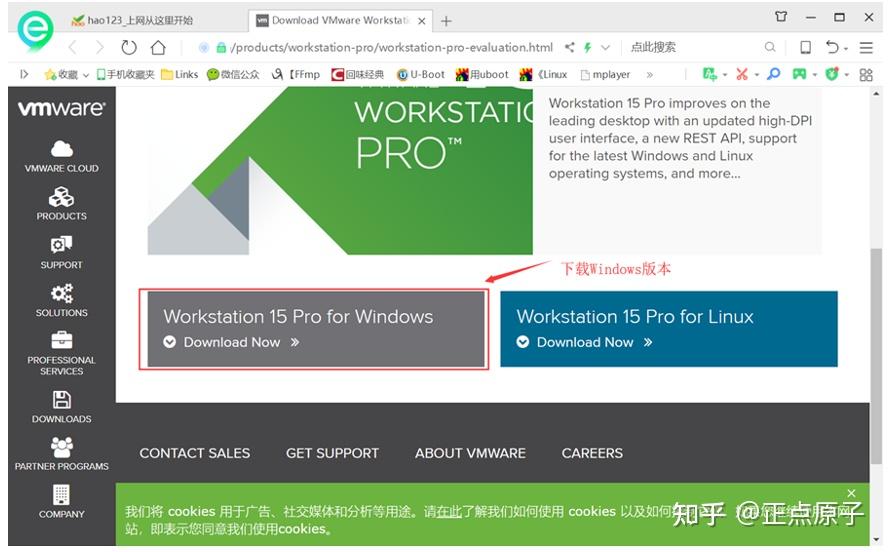Open Partner Programs in the sidebar
Image resolution: width=889 pixels, height=552 pixels.
coord(61,454)
